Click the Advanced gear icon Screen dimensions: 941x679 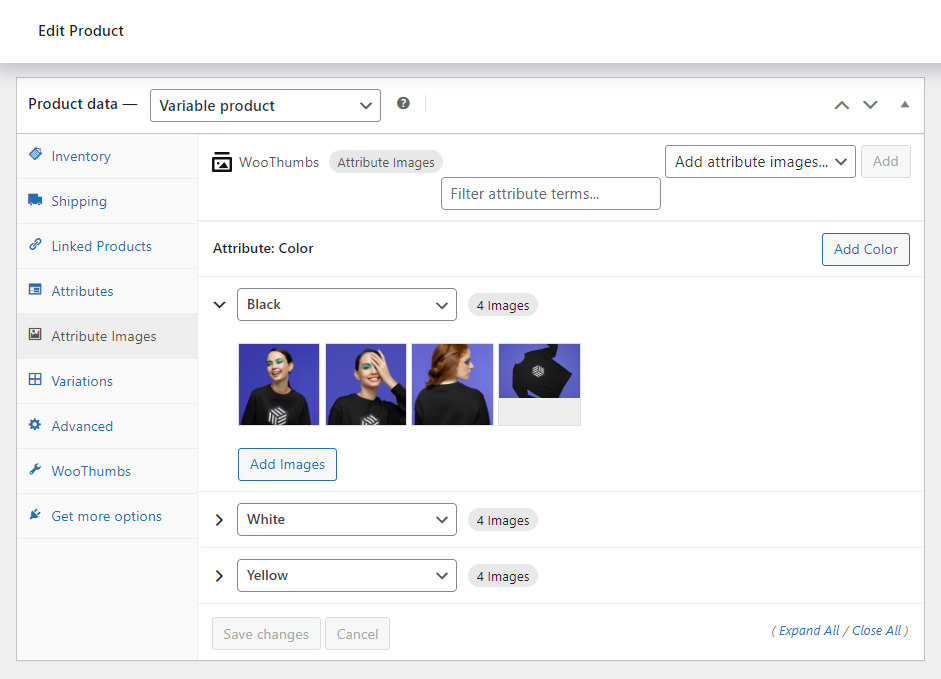(36, 426)
